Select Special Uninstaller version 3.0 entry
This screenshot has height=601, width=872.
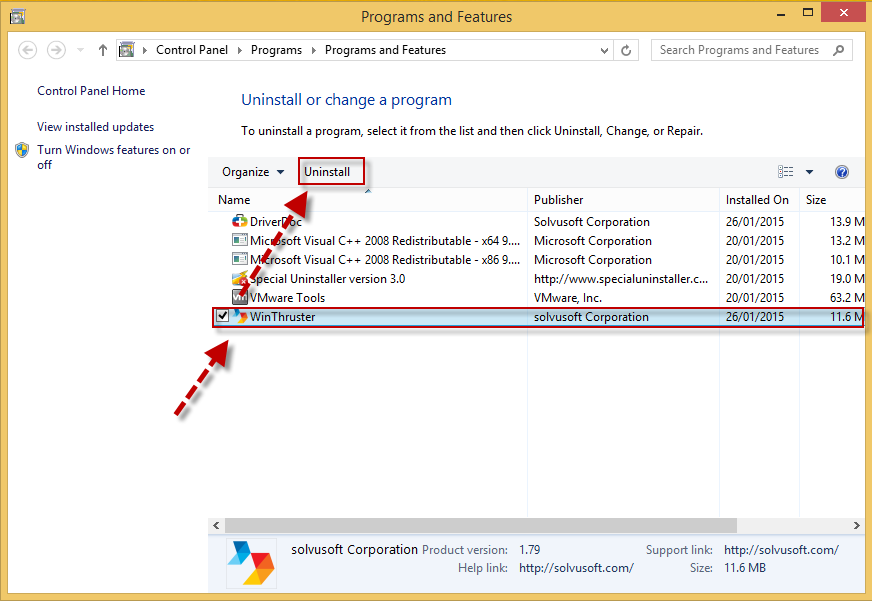point(328,279)
